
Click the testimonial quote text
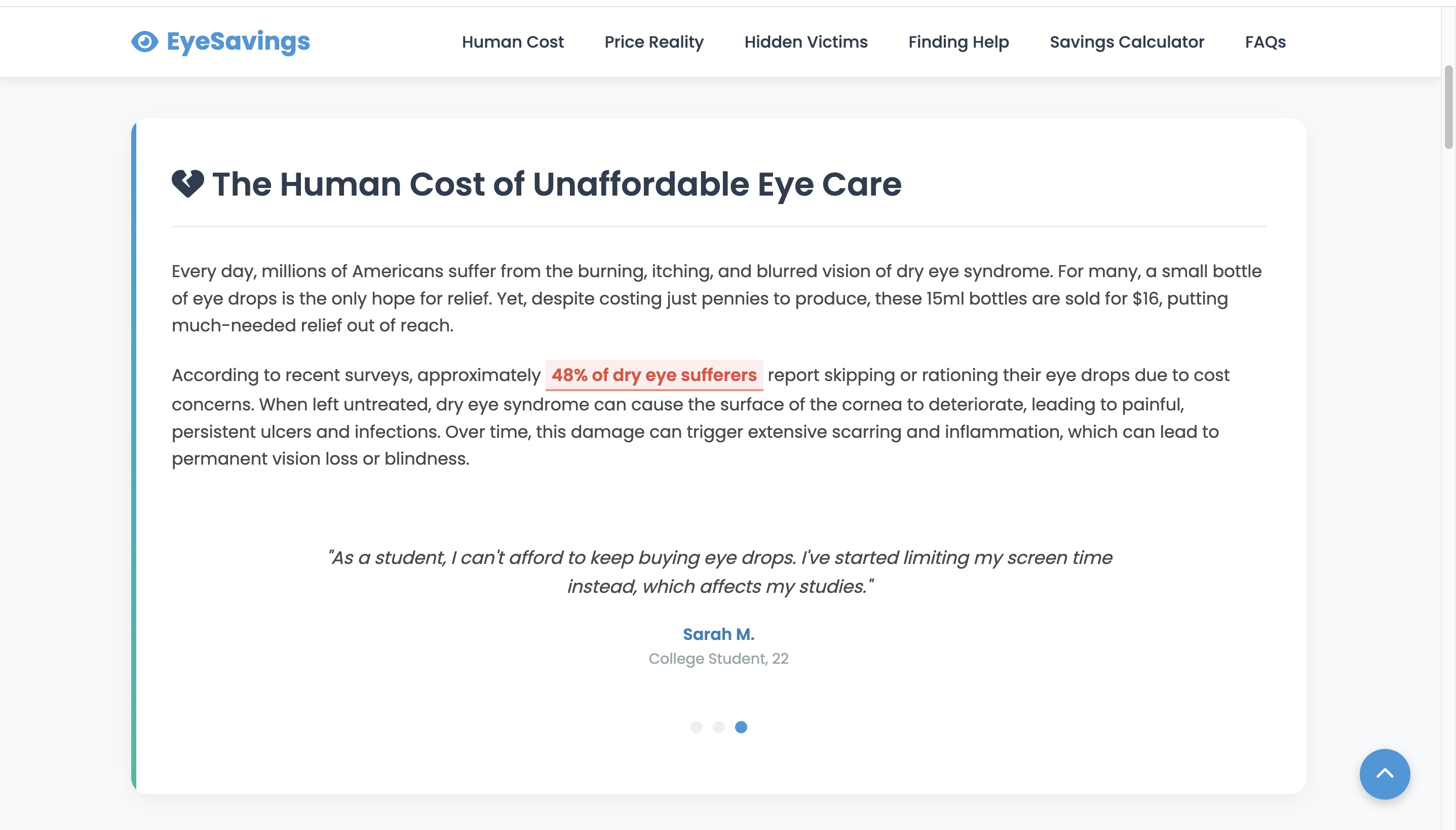click(719, 572)
